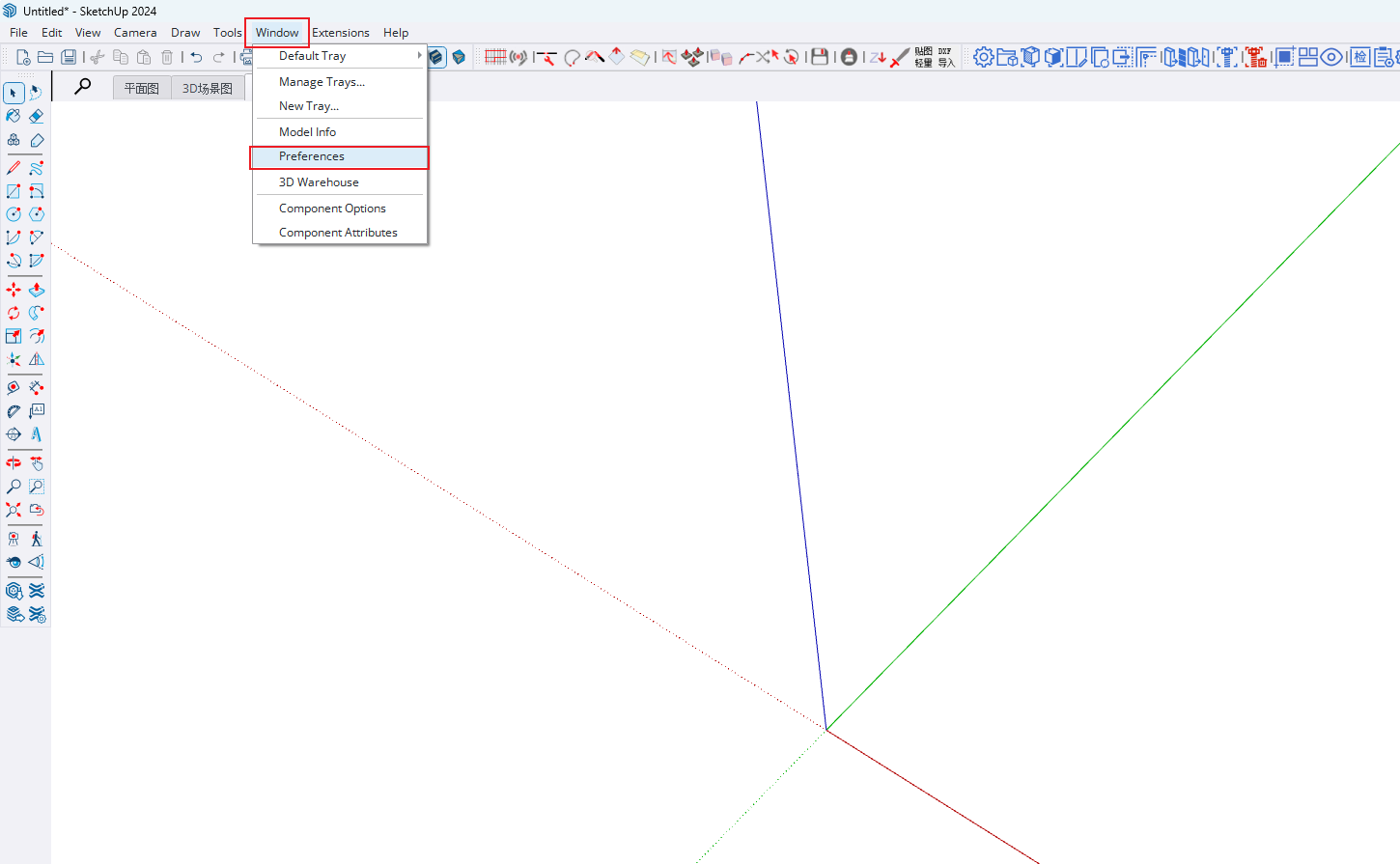Select the arrow Select tool
This screenshot has height=864, width=1400.
tap(14, 93)
